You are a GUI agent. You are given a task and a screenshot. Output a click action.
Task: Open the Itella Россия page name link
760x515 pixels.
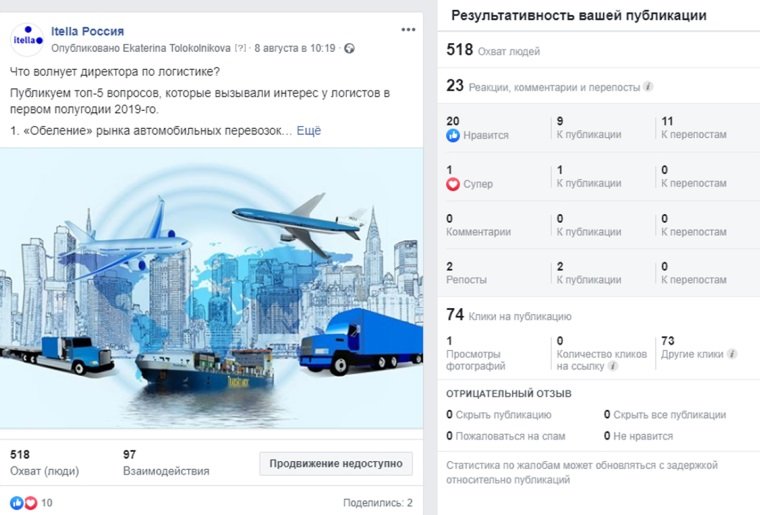click(x=88, y=31)
